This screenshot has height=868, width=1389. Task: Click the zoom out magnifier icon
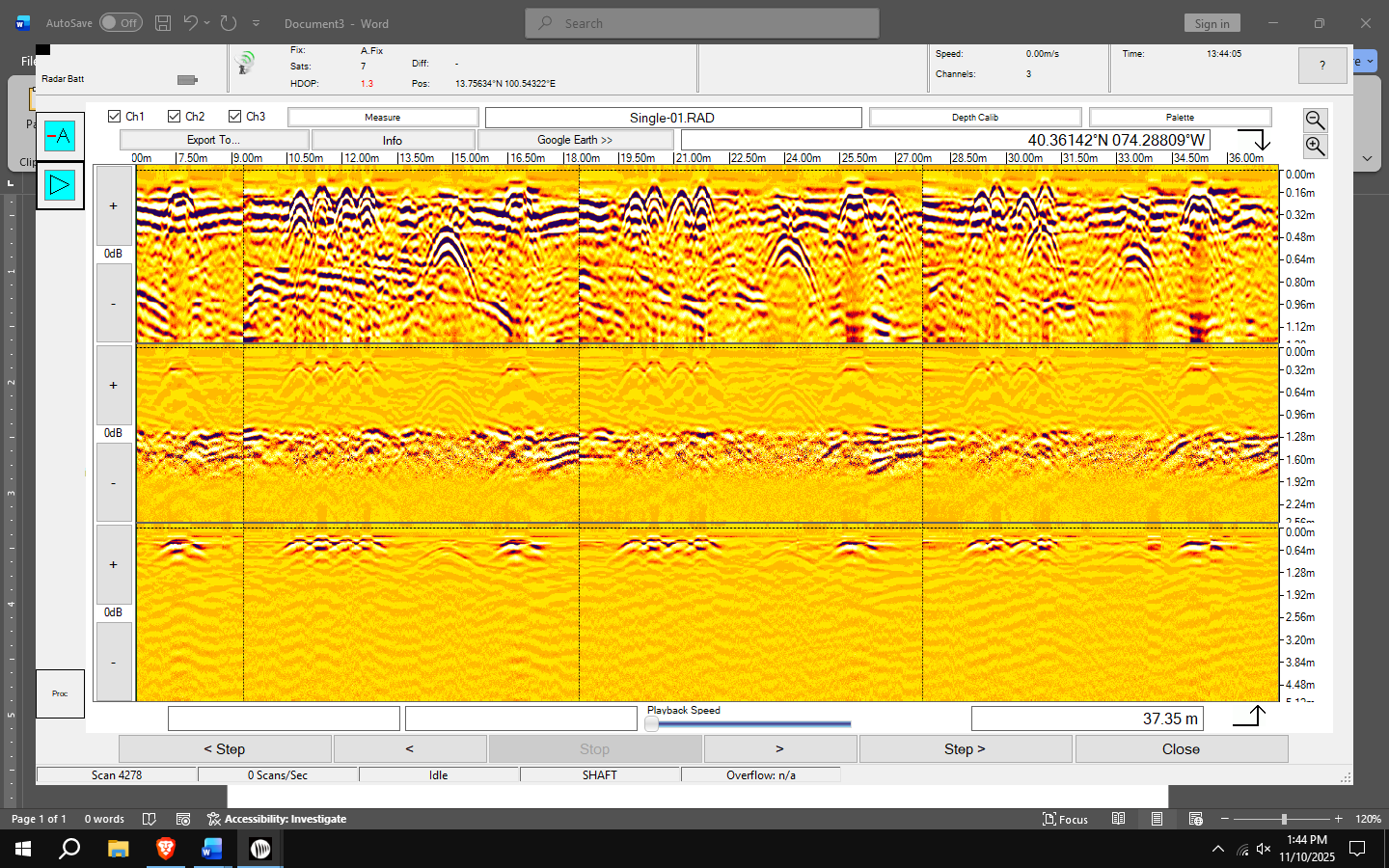[x=1315, y=120]
